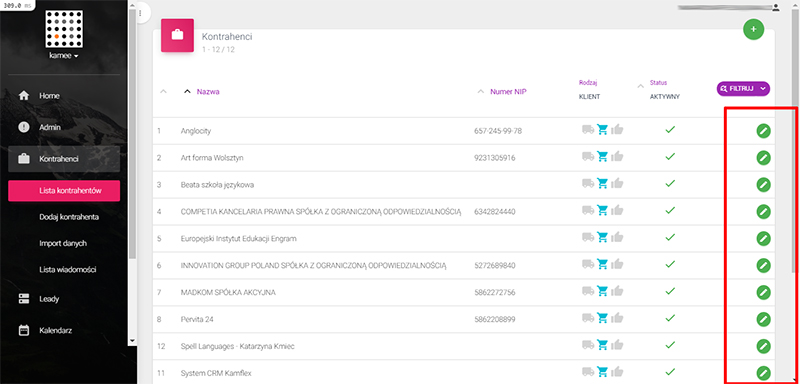Open editor for Pervita 24

(763, 319)
